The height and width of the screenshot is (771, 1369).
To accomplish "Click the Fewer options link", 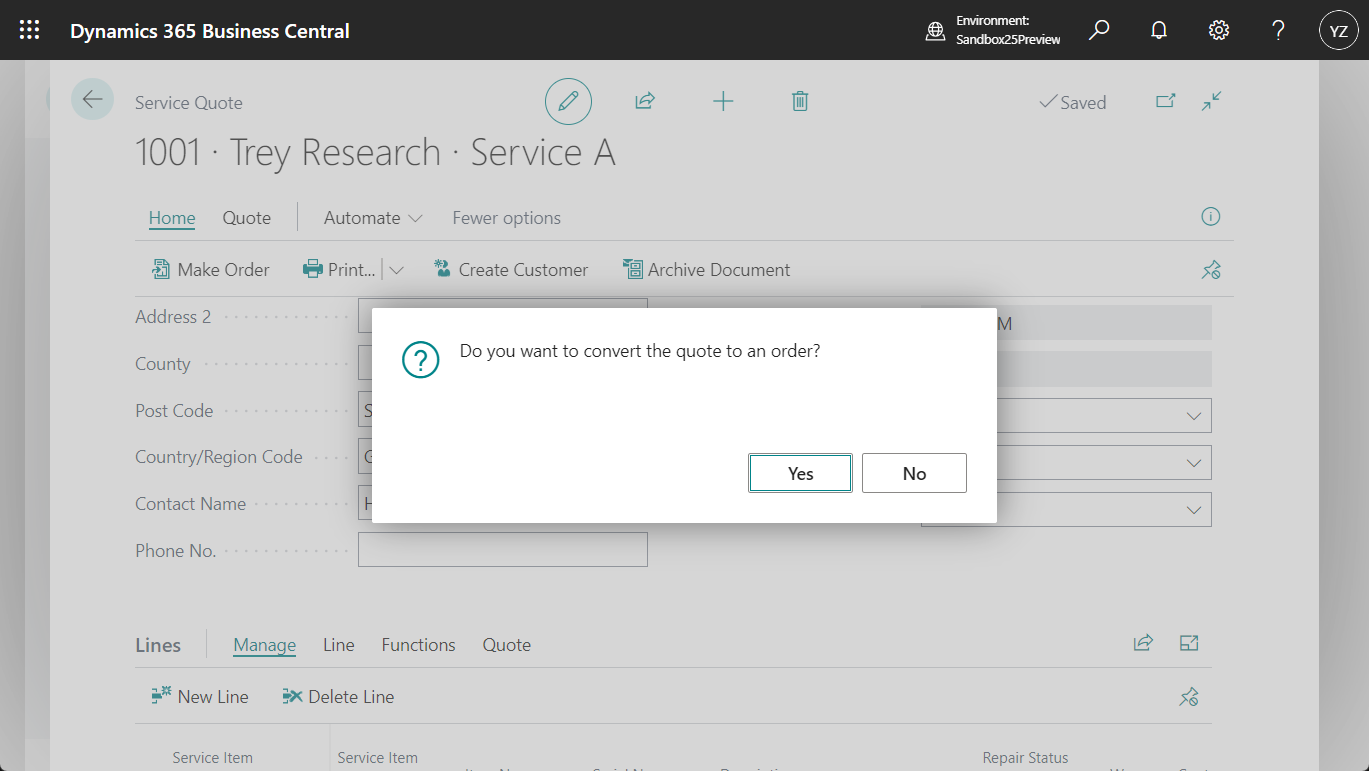I will (x=505, y=217).
